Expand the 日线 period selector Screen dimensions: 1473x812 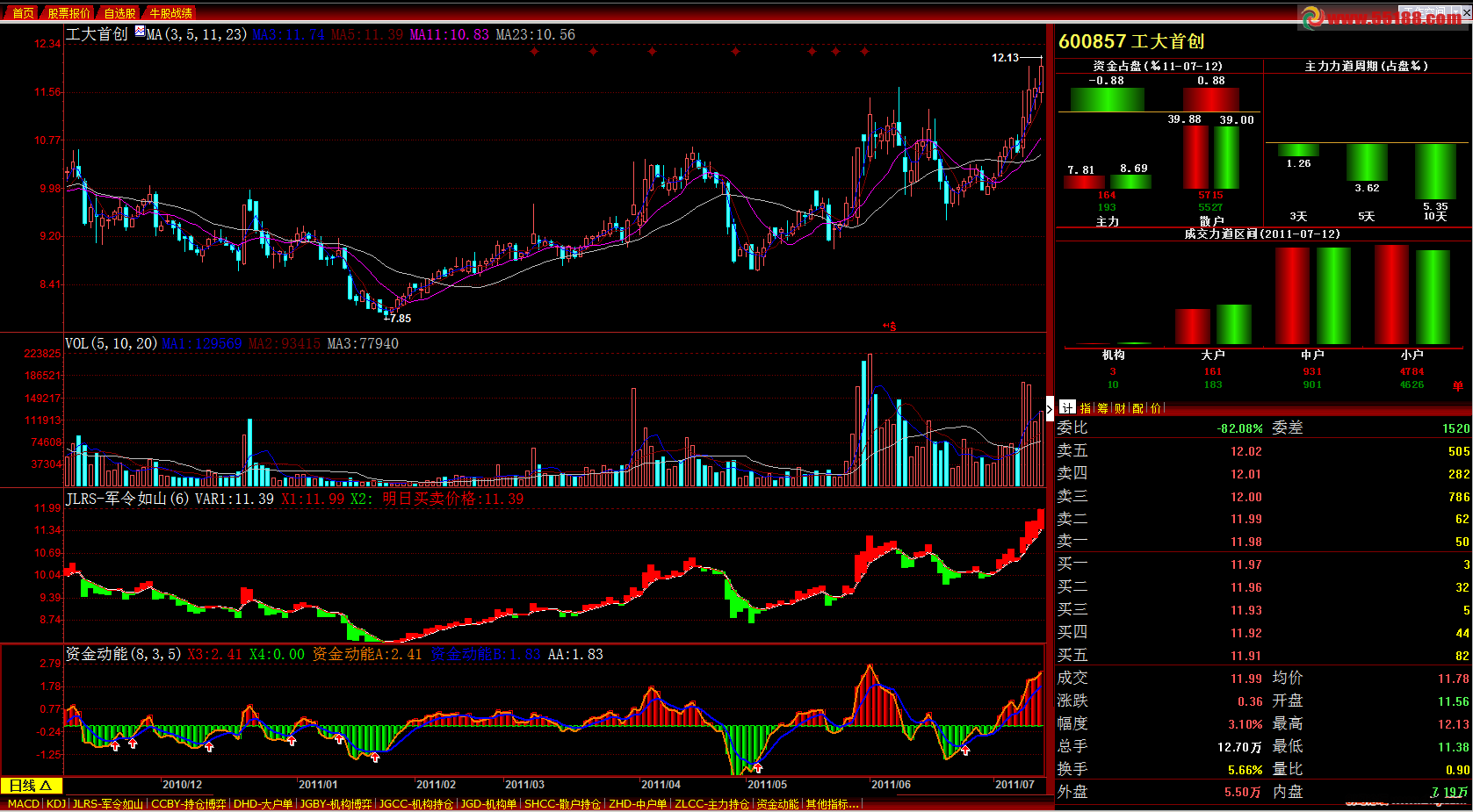point(31,786)
